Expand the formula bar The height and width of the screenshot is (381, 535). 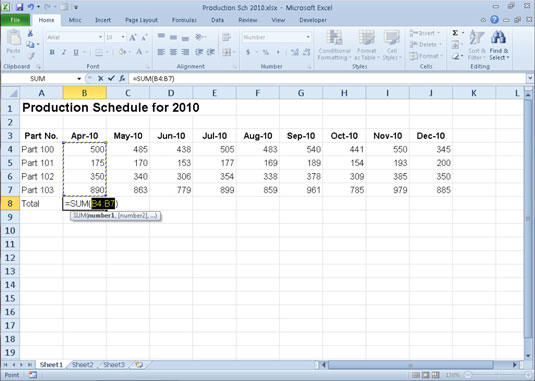click(530, 78)
